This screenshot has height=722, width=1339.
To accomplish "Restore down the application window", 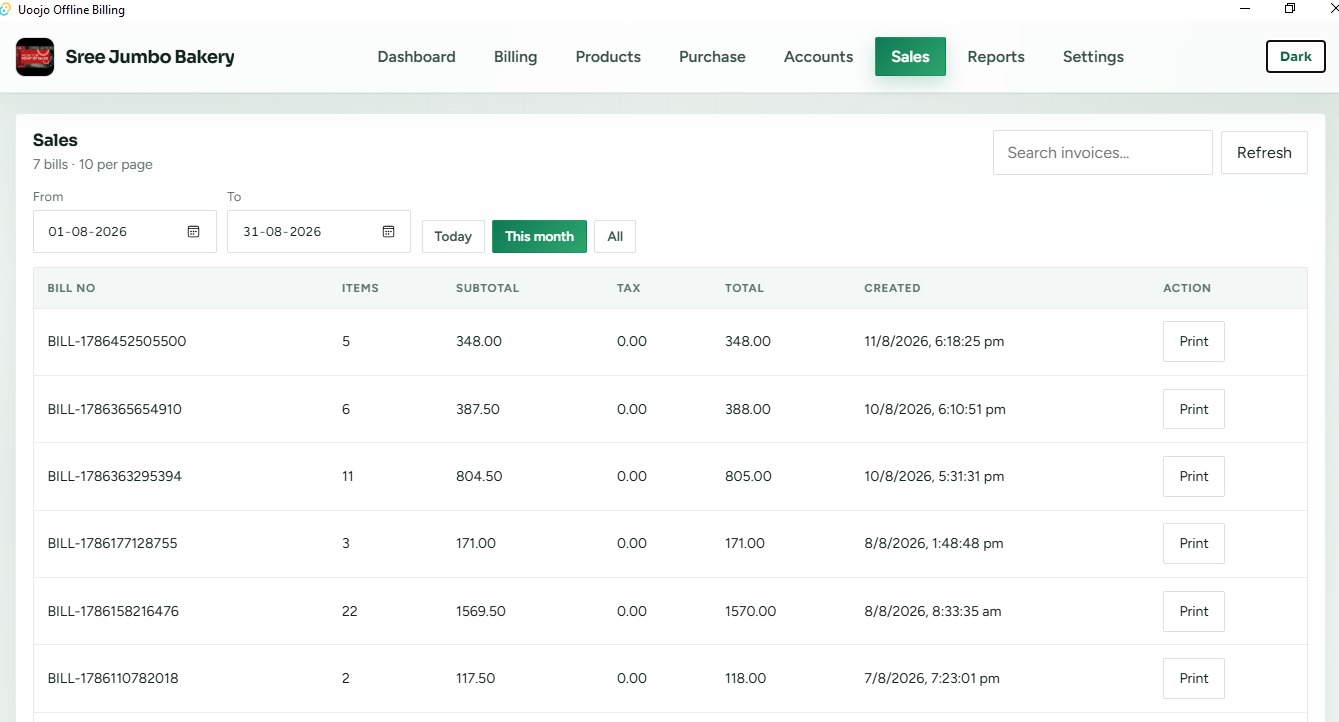I will 1290,9.
